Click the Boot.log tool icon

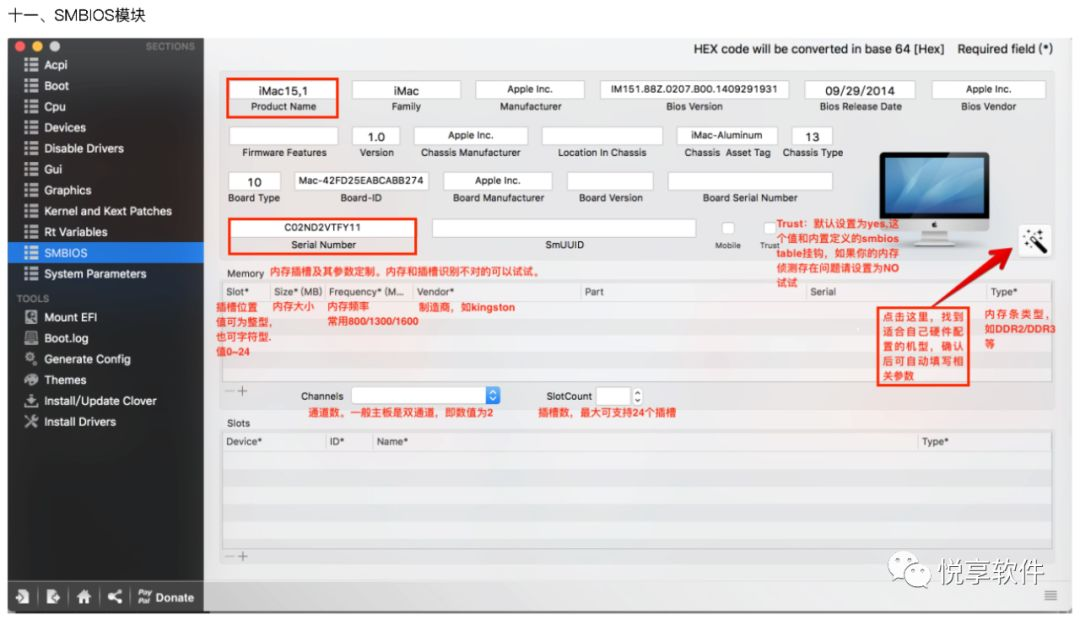31,338
